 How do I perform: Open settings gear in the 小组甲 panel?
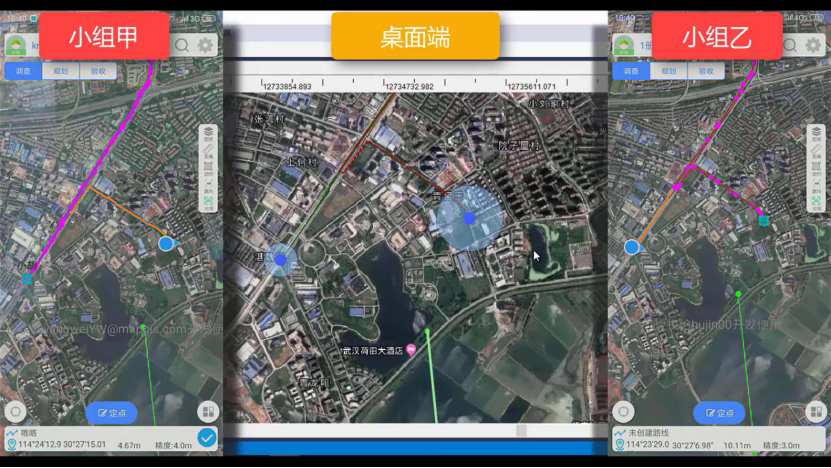pyautogui.click(x=206, y=45)
